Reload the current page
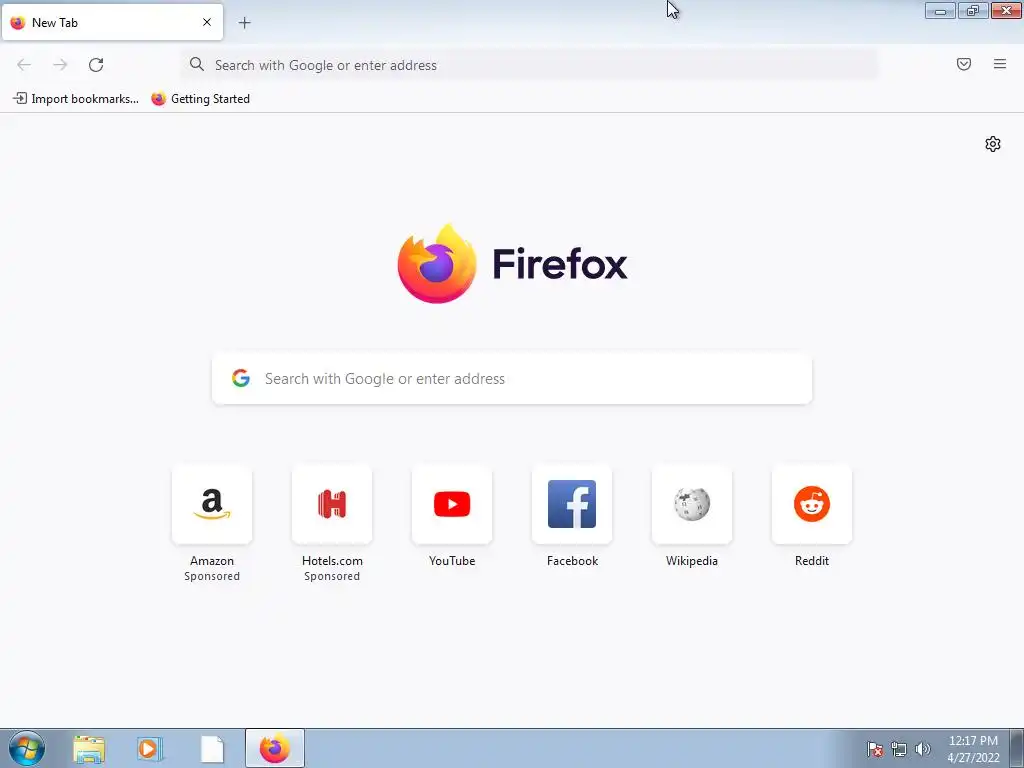This screenshot has width=1024, height=768. click(x=96, y=65)
